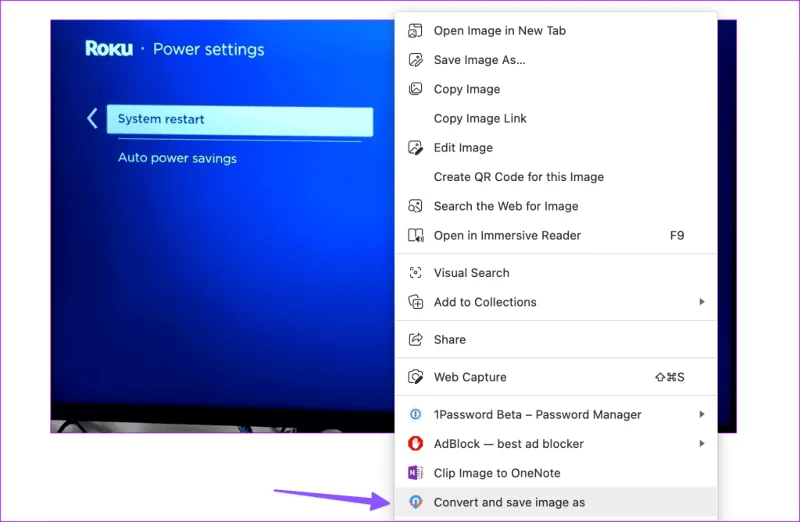
Task: Expand 1Password Beta submenu arrow
Action: tap(702, 414)
